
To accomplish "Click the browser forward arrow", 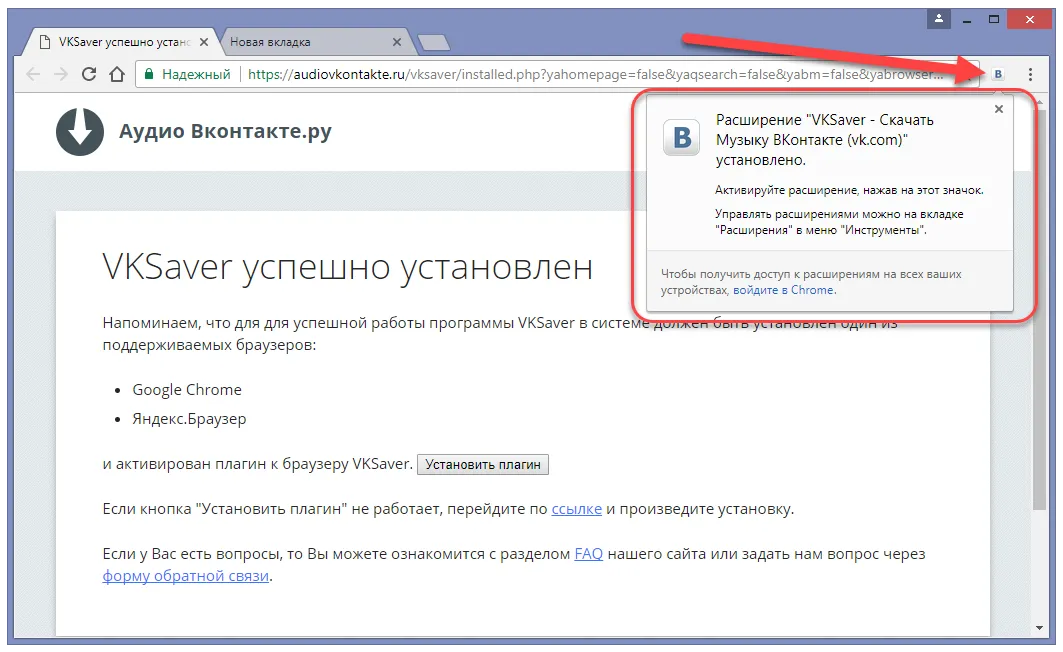I will click(61, 74).
